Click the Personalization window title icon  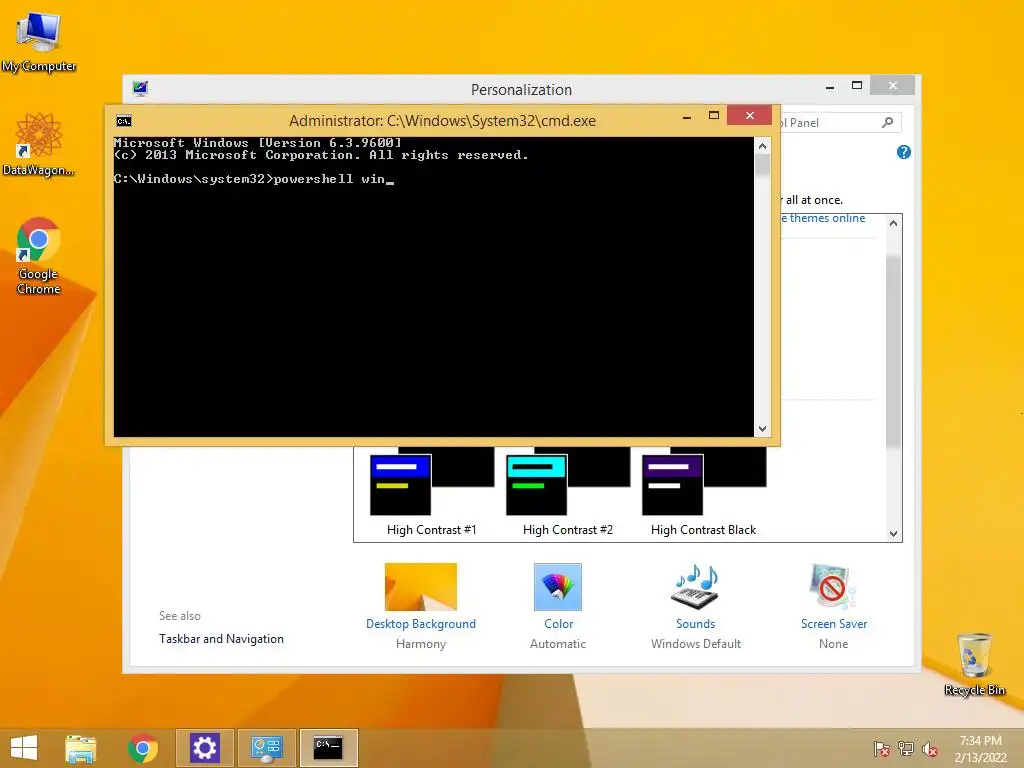(x=140, y=88)
